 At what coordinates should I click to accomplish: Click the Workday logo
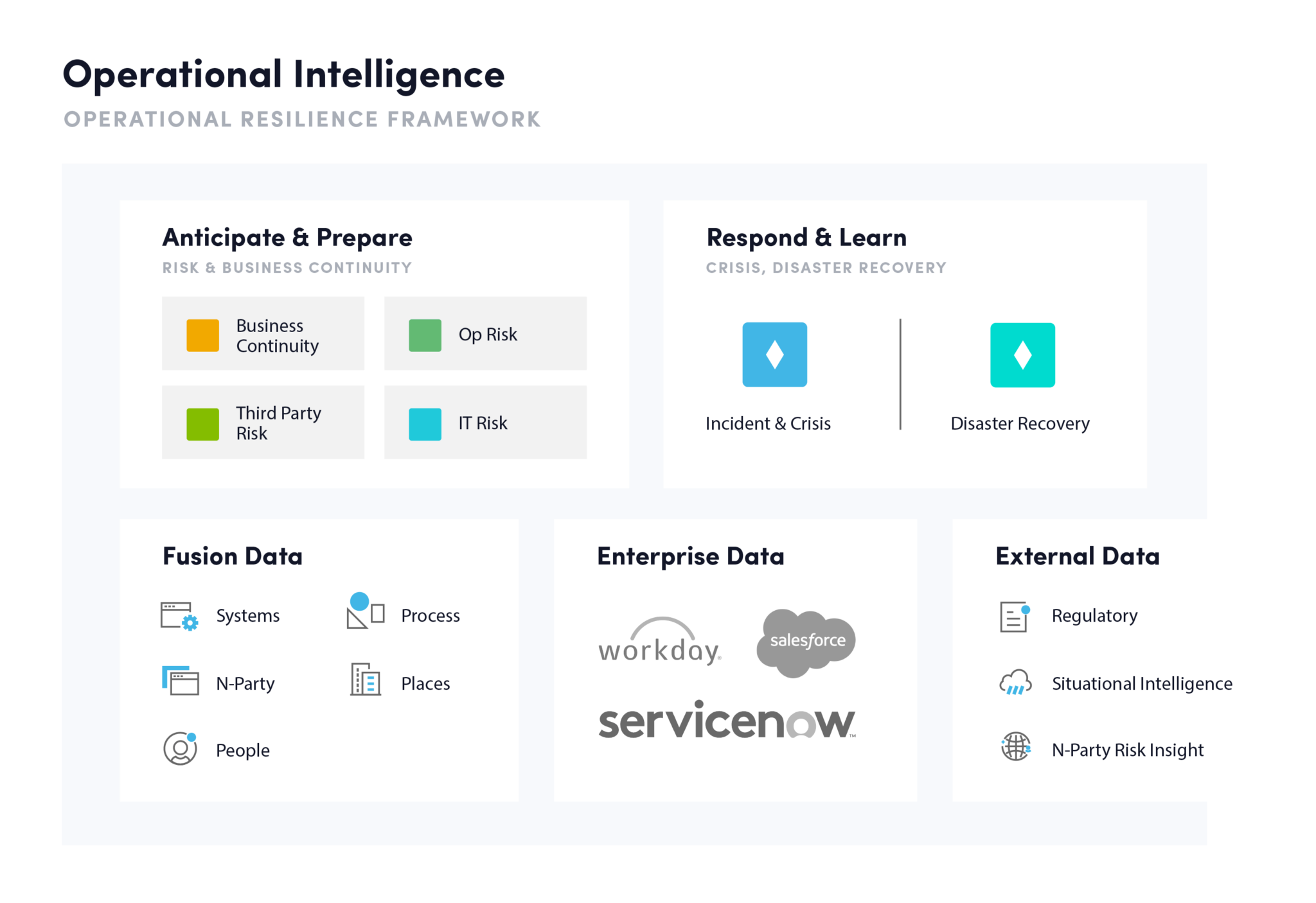point(660,641)
